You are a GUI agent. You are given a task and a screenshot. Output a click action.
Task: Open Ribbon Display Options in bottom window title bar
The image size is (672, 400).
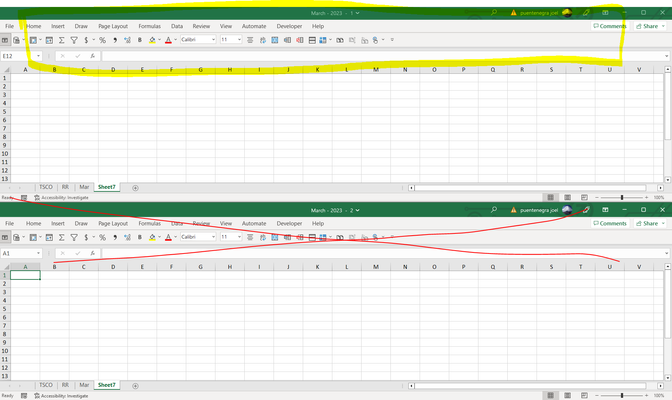click(605, 210)
